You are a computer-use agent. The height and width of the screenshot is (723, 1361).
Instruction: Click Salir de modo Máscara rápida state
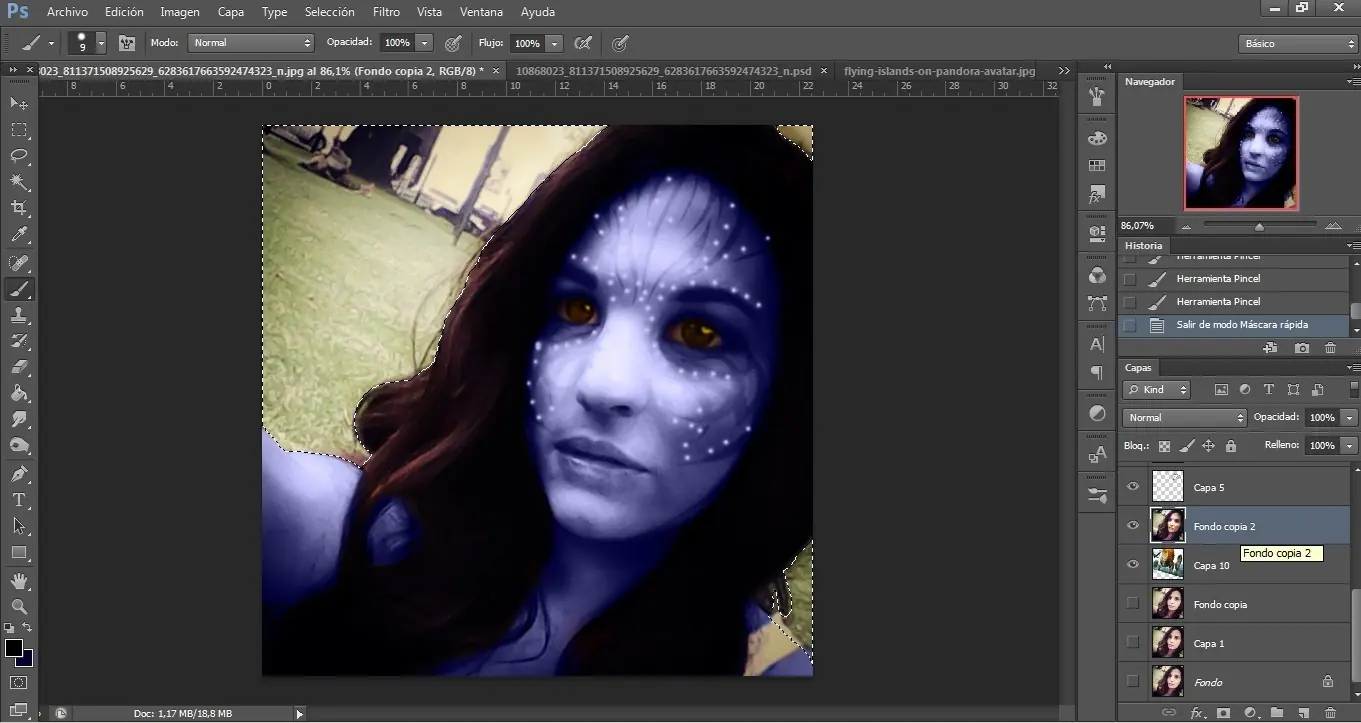[1242, 325]
